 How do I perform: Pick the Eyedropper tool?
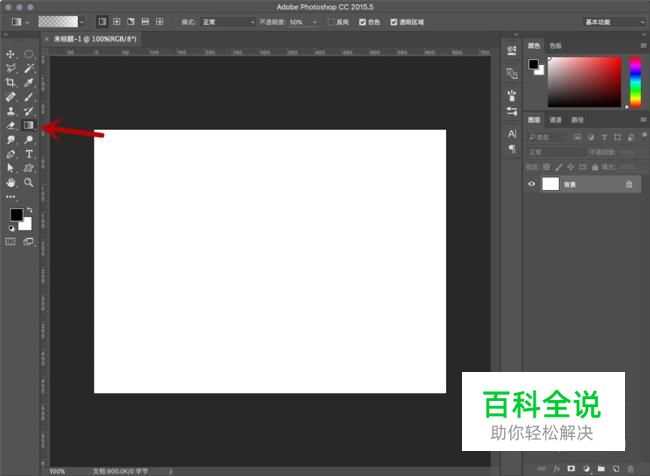click(x=29, y=82)
